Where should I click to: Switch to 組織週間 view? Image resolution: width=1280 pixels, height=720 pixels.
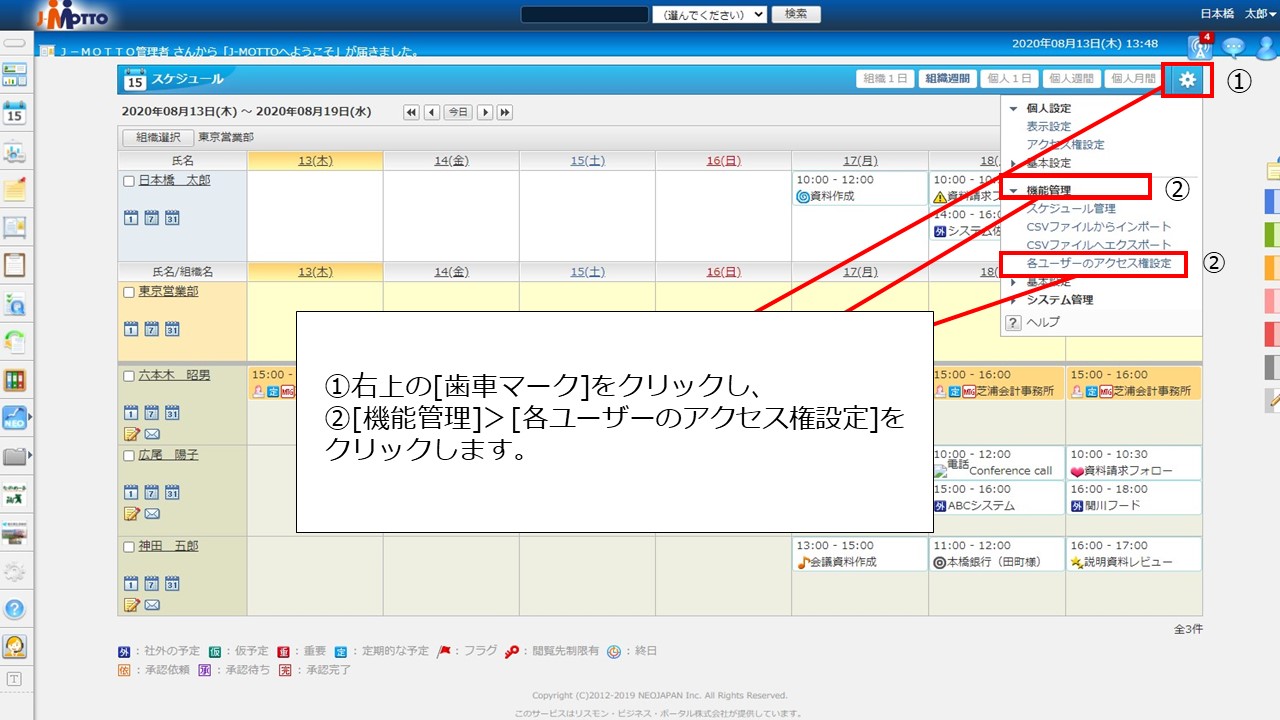[x=947, y=79]
